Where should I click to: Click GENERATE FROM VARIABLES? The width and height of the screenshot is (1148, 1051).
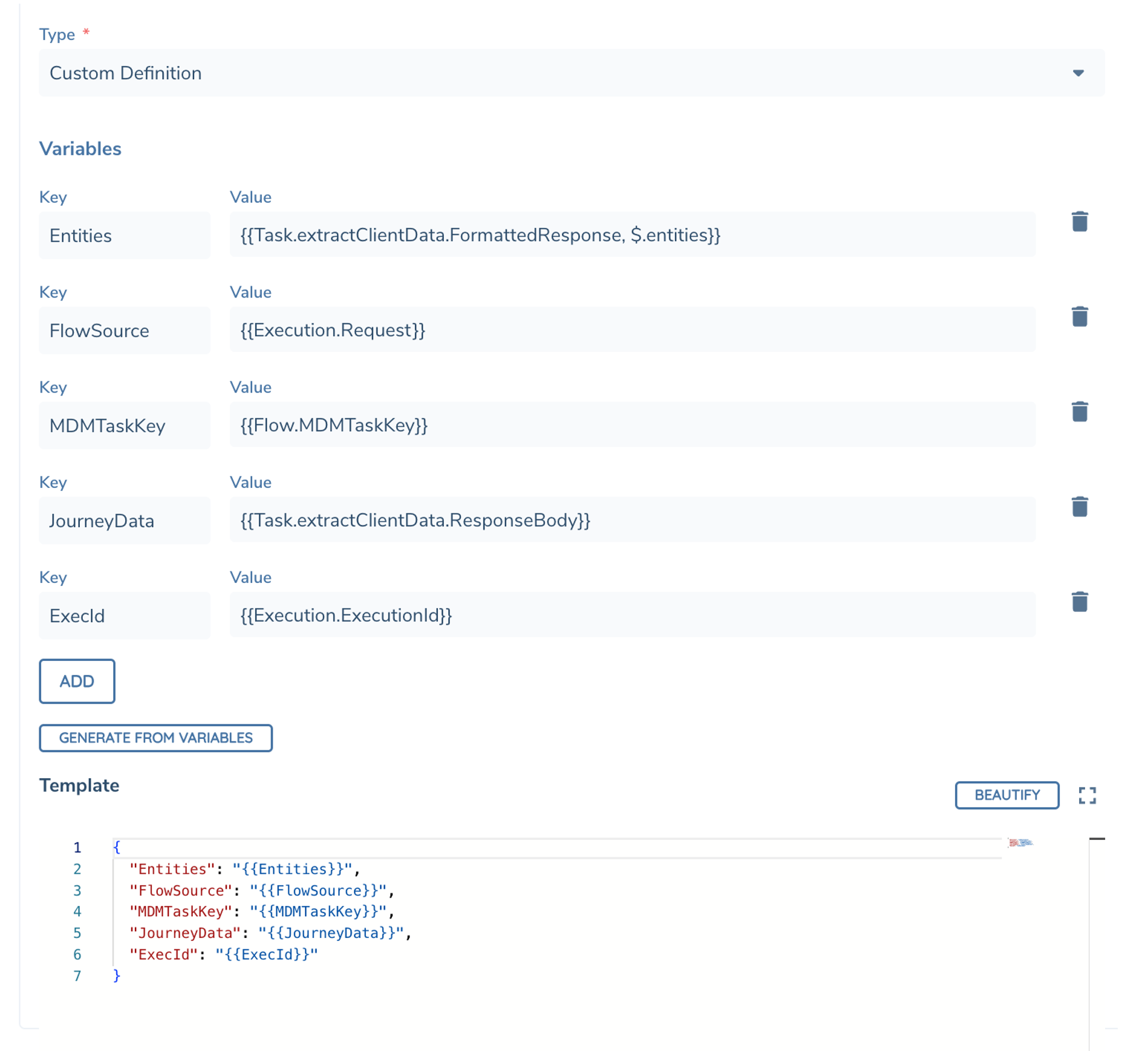tap(155, 738)
